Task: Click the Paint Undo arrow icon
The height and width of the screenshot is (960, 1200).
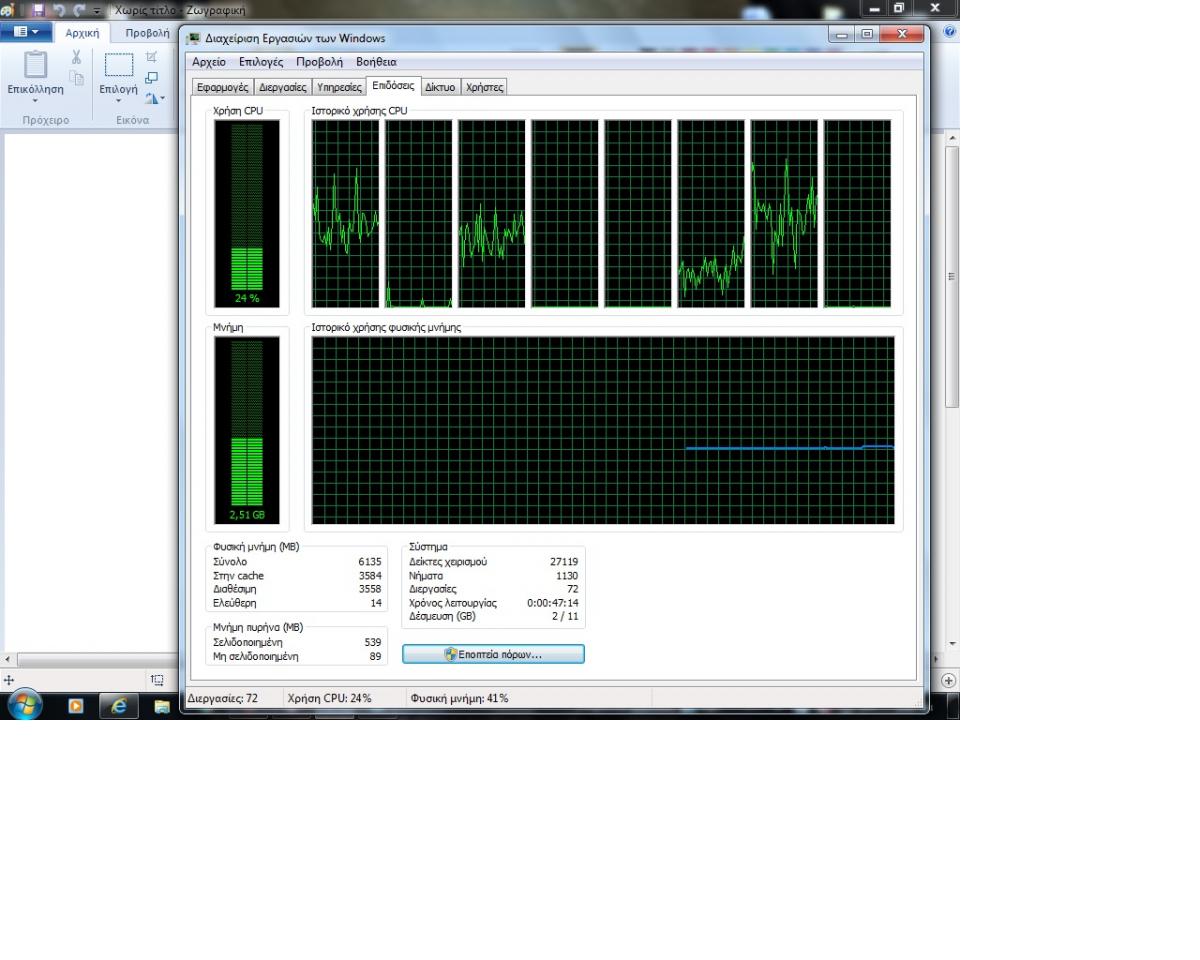Action: (60, 10)
